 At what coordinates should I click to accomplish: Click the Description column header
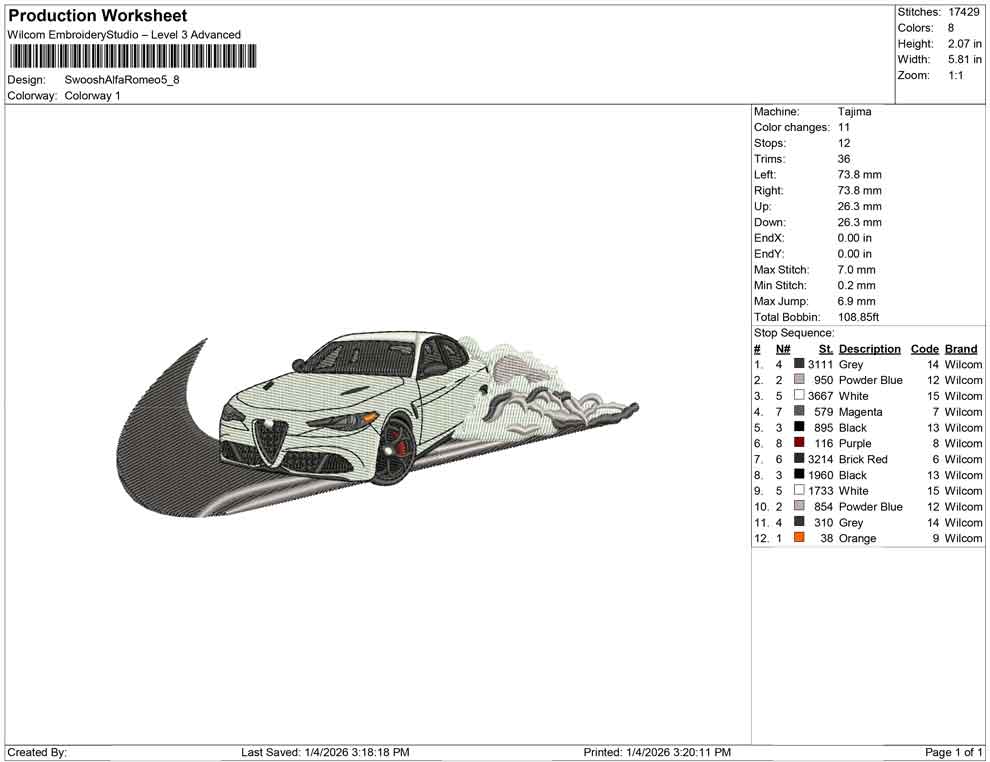[870, 348]
